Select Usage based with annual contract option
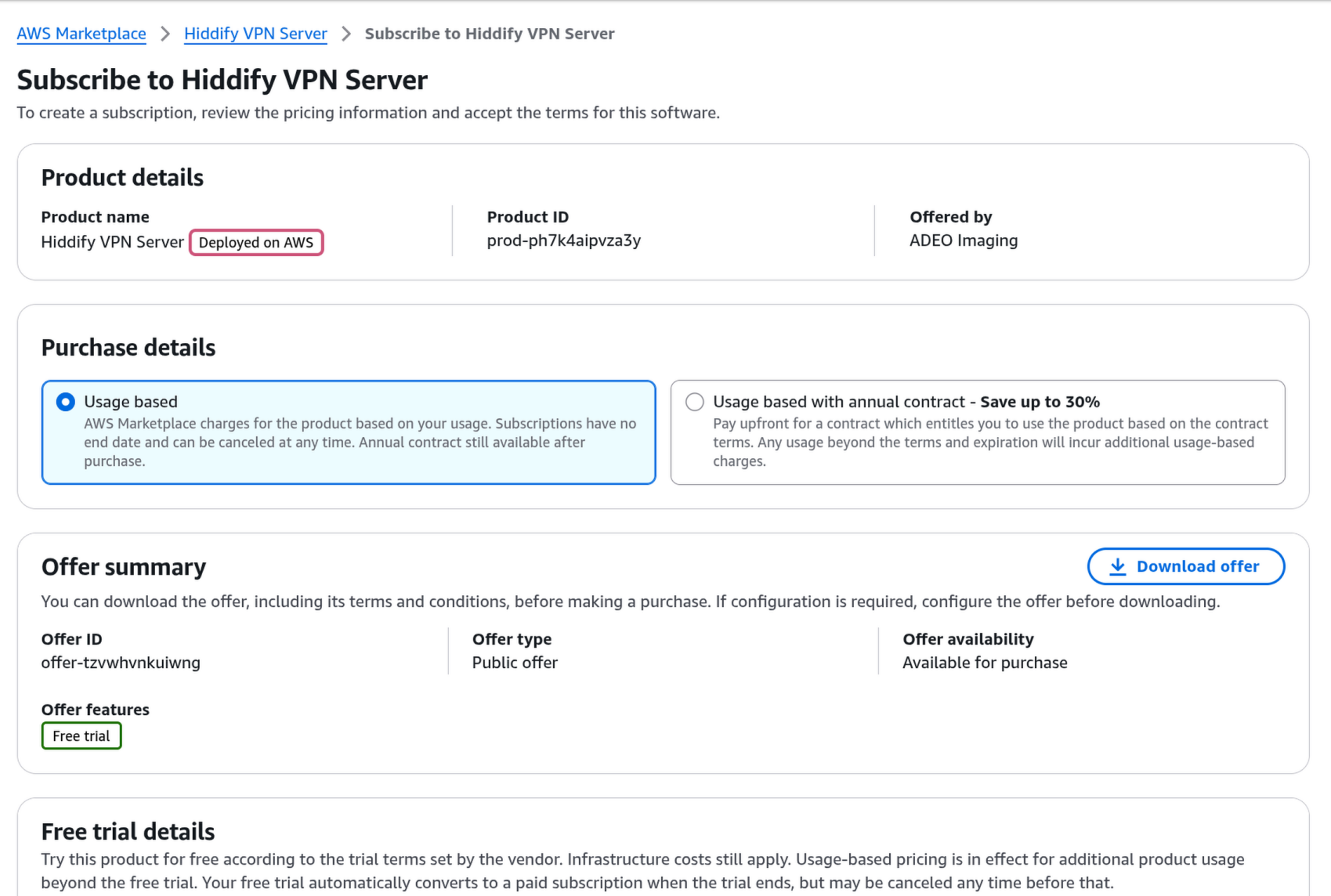This screenshot has height=896, width=1331. click(695, 401)
